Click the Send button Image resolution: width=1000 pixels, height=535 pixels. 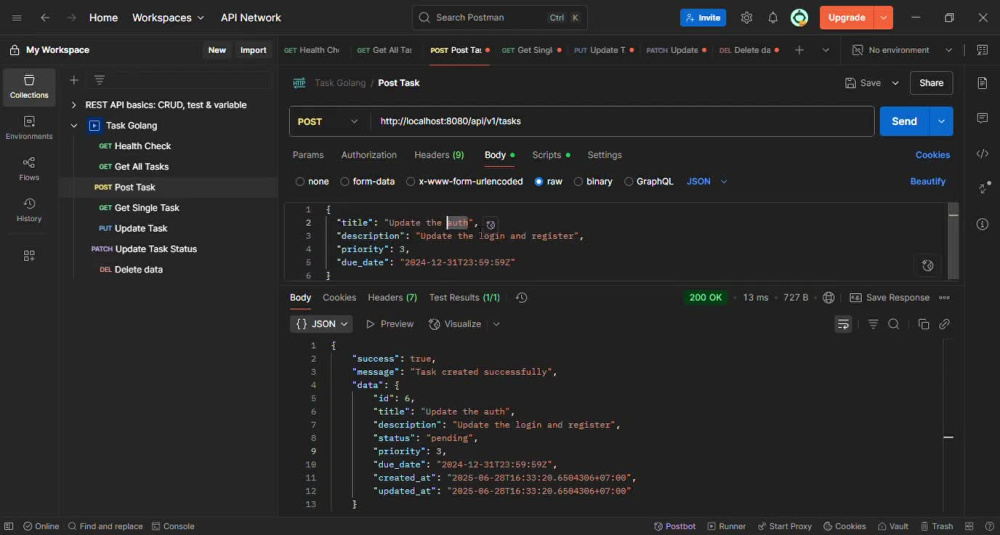coord(904,121)
